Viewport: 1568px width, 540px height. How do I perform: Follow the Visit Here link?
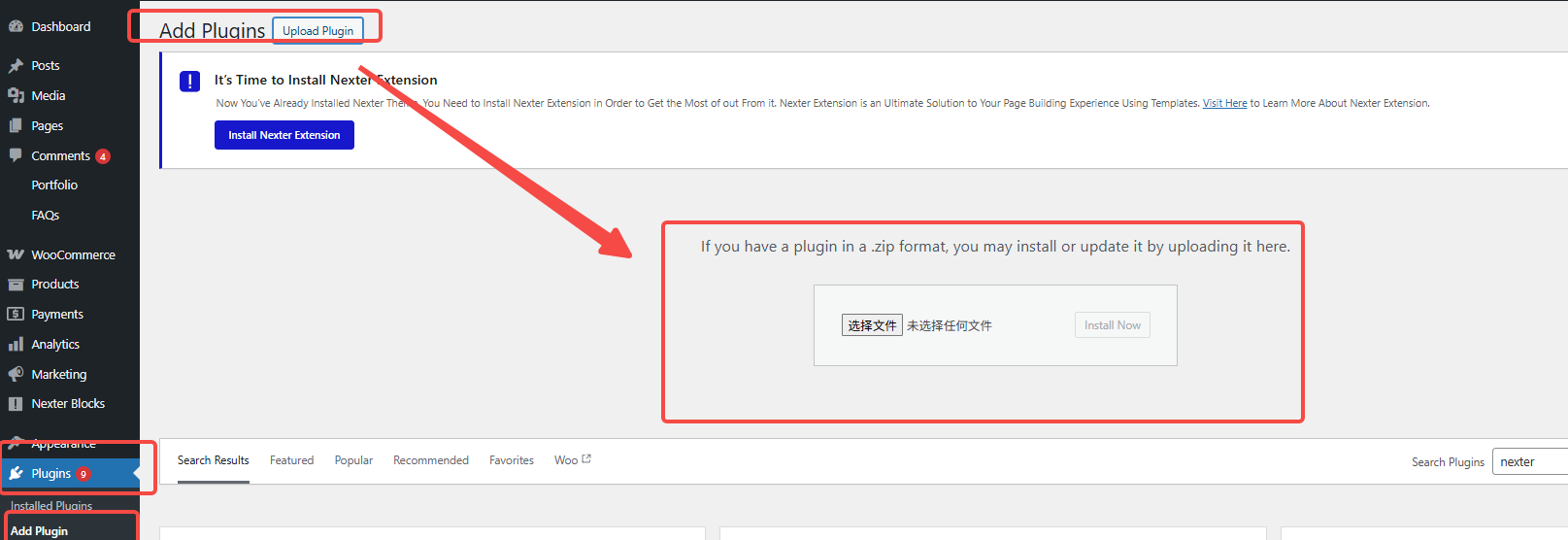[1224, 103]
